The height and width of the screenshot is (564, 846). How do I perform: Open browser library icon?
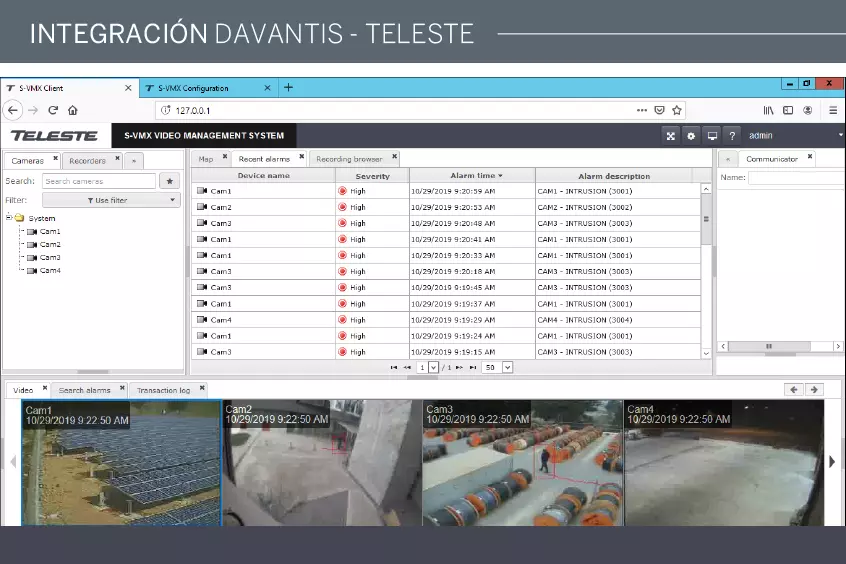coord(768,110)
